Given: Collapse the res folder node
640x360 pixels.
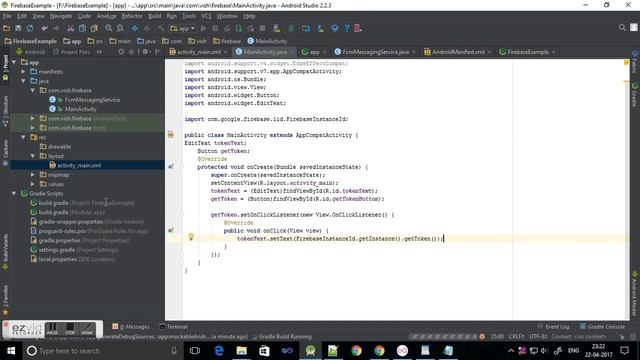Looking at the screenshot, I should (x=23, y=137).
